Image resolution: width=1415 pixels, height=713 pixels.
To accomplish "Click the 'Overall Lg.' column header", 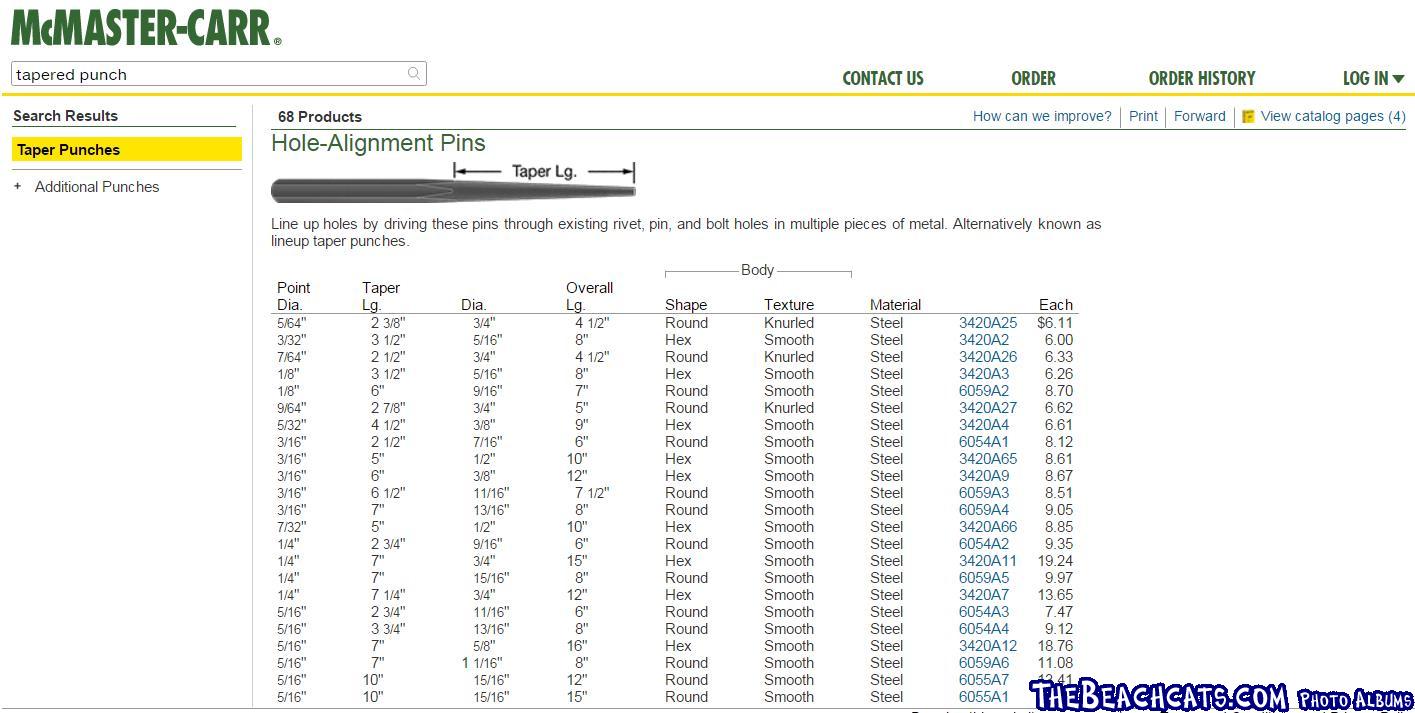I will coord(590,296).
